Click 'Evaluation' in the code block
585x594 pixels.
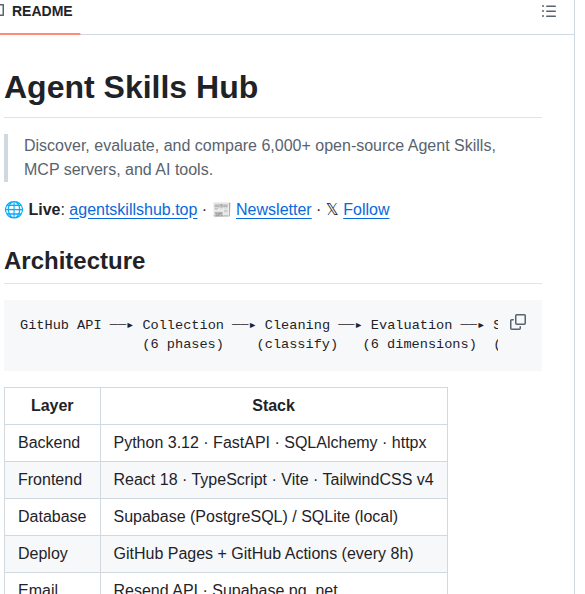click(x=411, y=325)
